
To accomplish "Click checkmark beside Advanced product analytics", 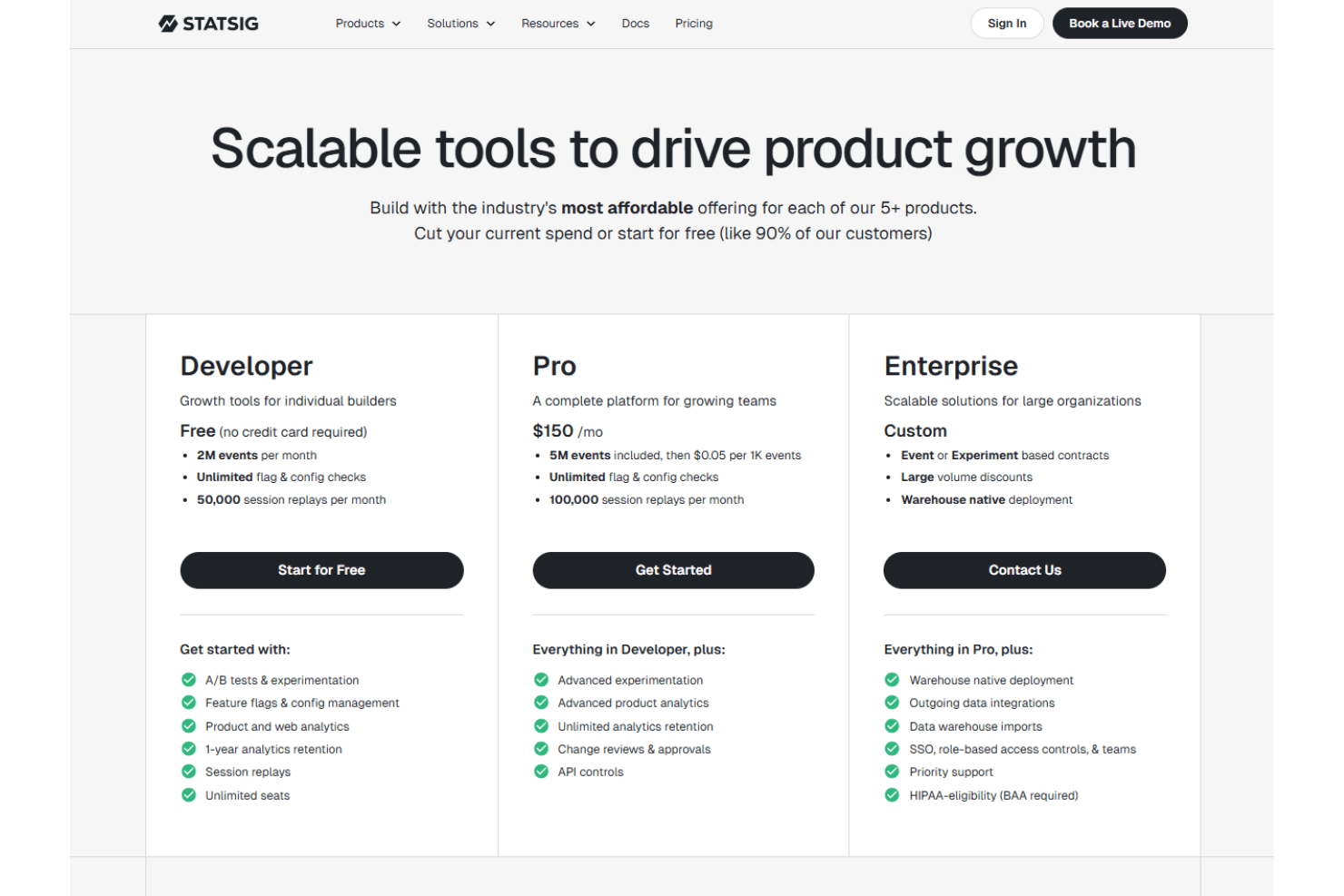I will click(x=541, y=703).
